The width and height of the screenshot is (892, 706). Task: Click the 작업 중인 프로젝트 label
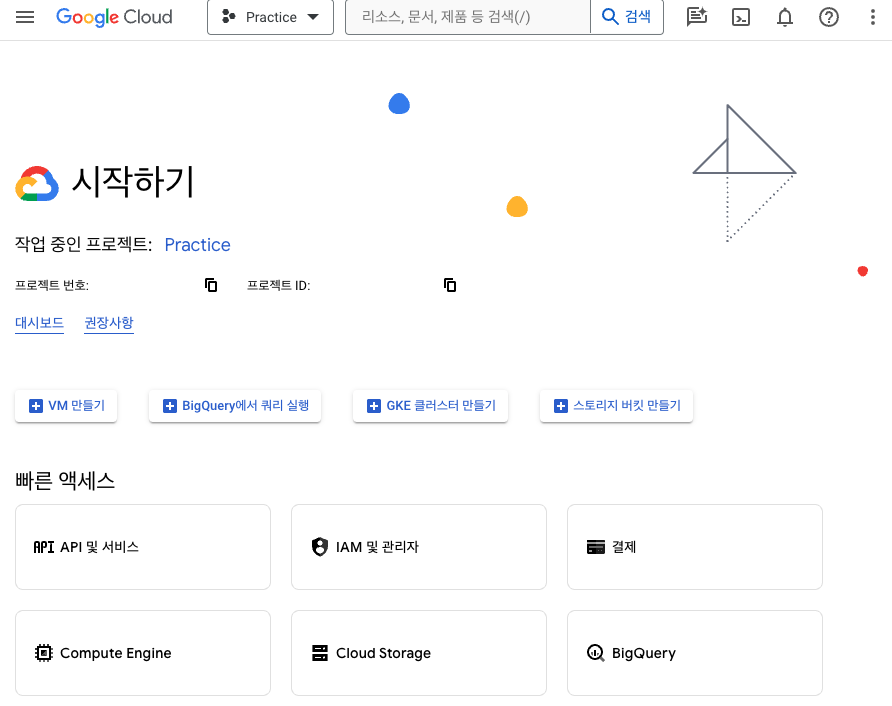[84, 244]
